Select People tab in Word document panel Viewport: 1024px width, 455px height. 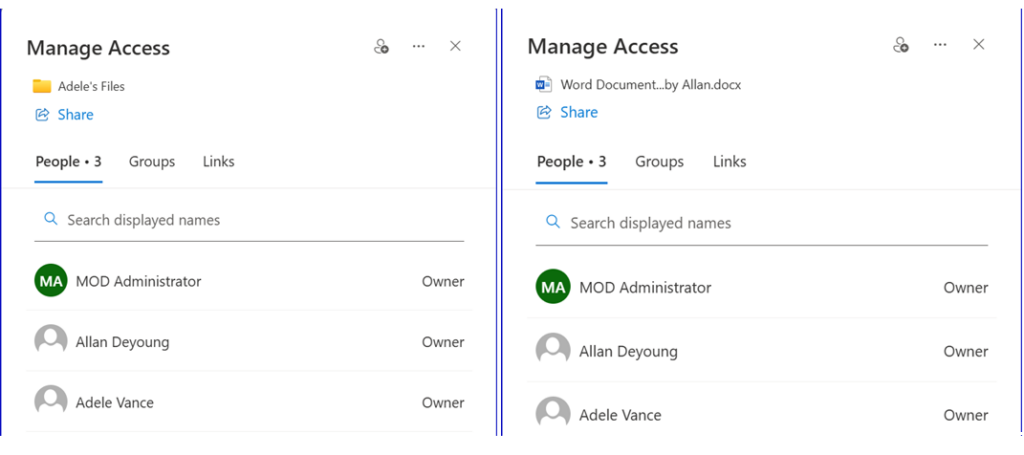click(x=571, y=162)
